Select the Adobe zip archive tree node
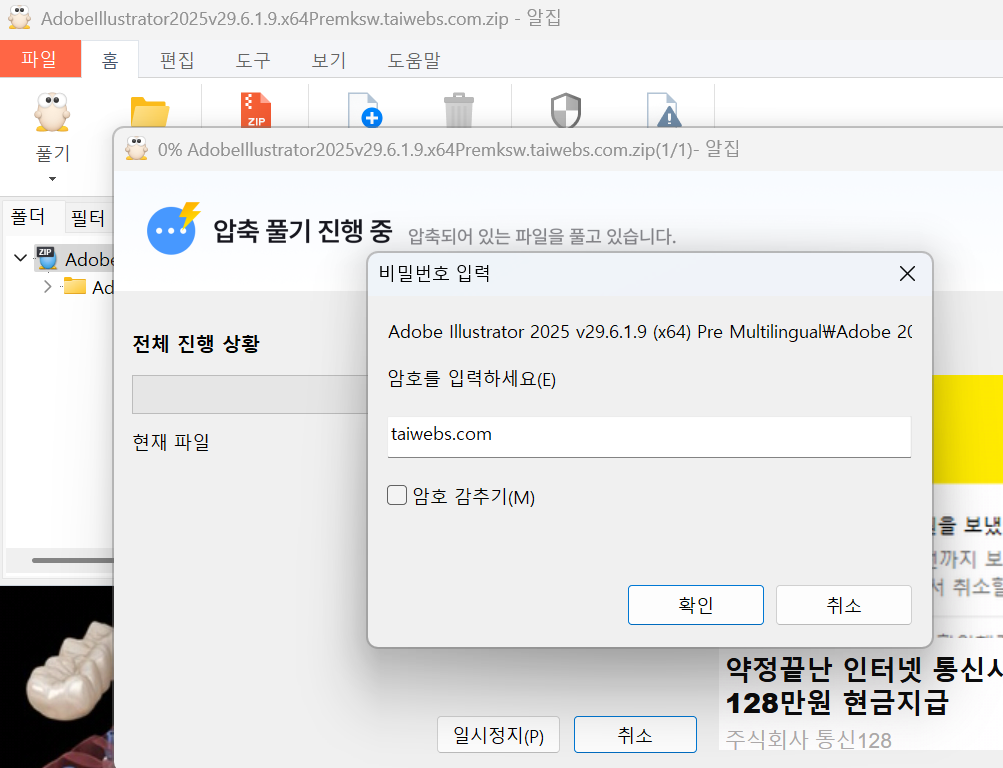The height and width of the screenshot is (768, 1003). point(75,259)
